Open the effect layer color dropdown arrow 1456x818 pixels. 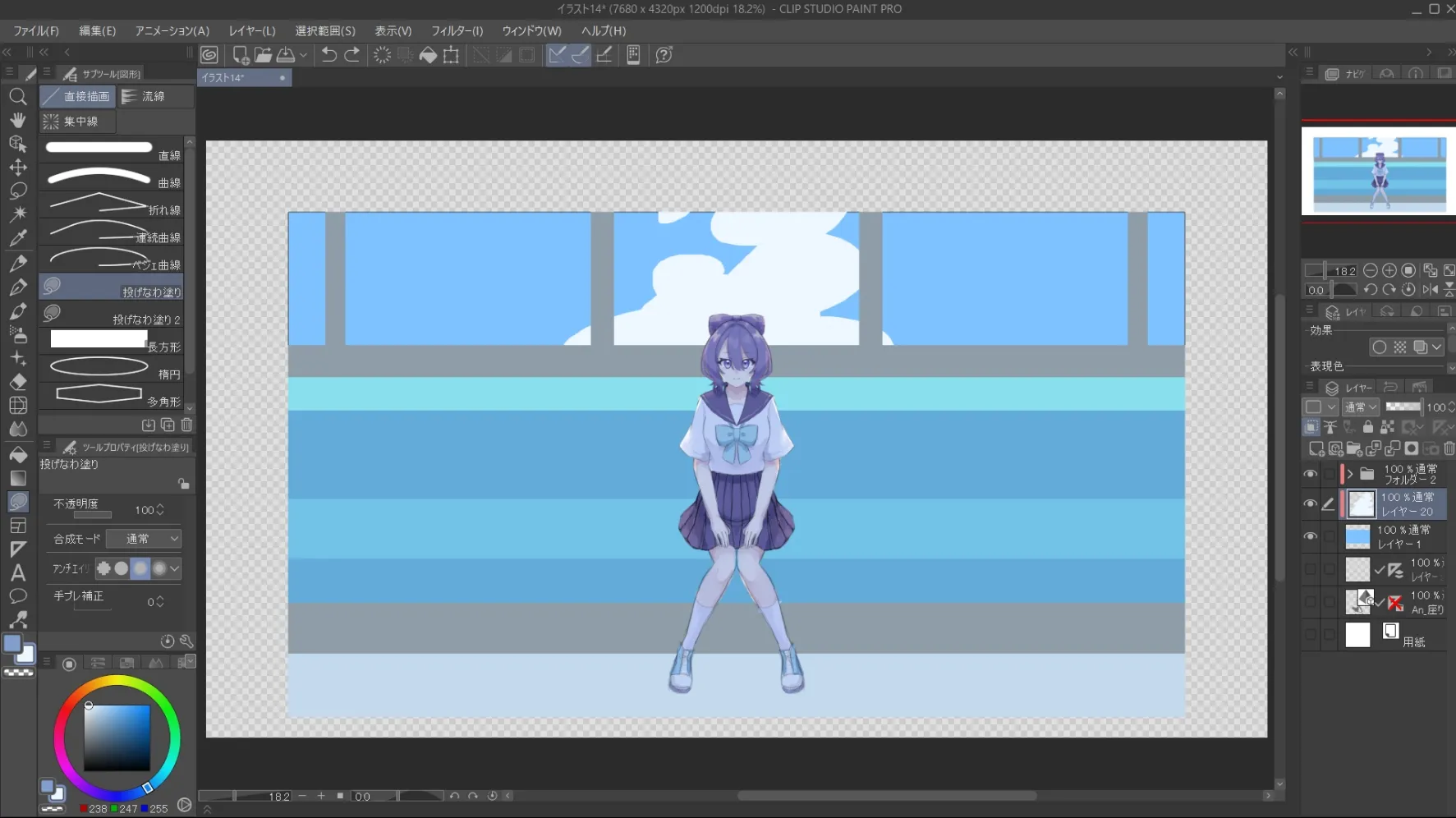[1436, 347]
